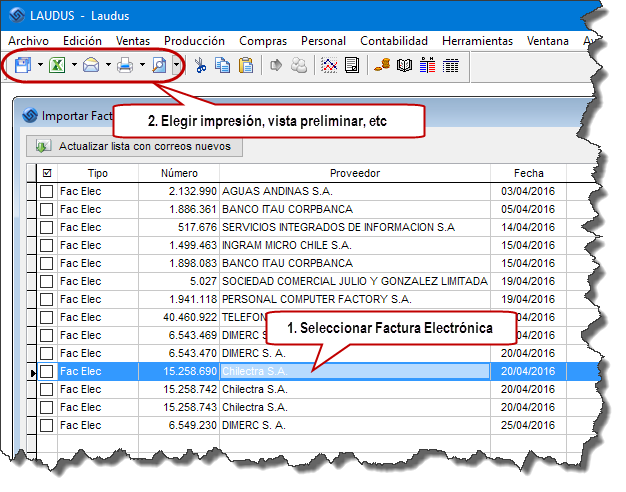Screen dimensions: 626x492
Task: Expand the Excel export dropdown arrow
Action: pyautogui.click(x=74, y=65)
